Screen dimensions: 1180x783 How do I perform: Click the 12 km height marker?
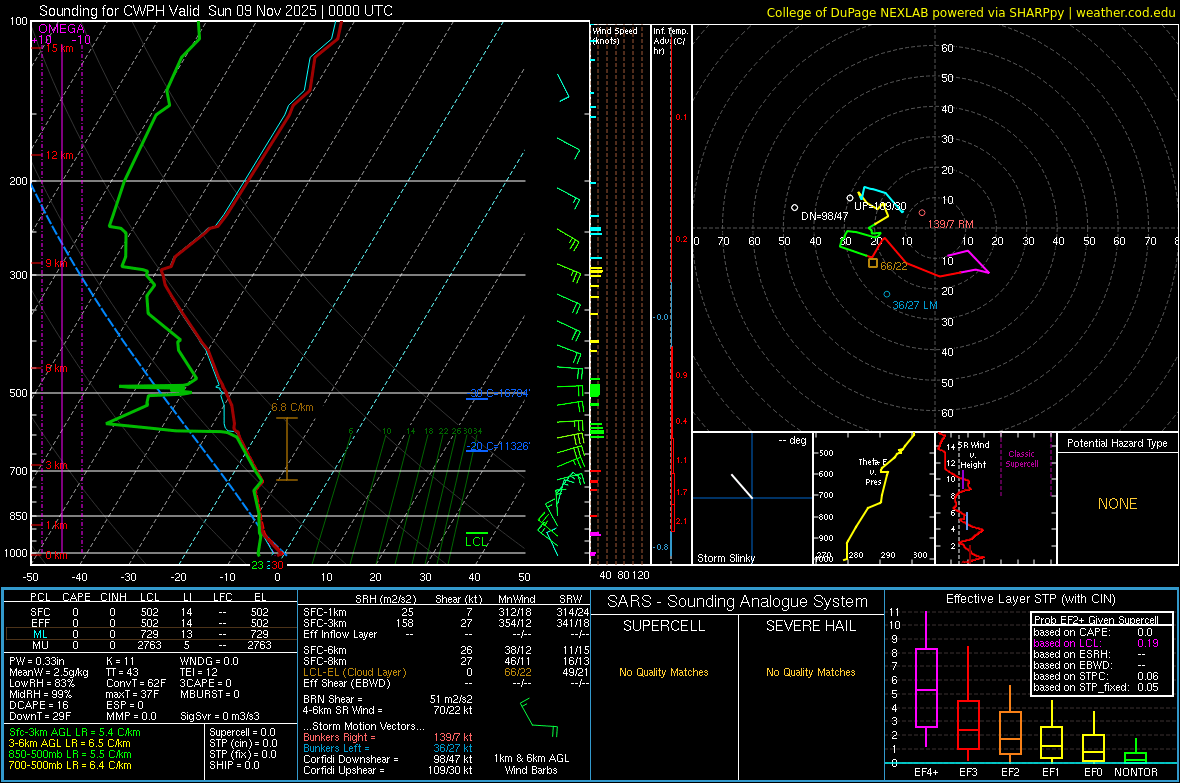coord(59,155)
